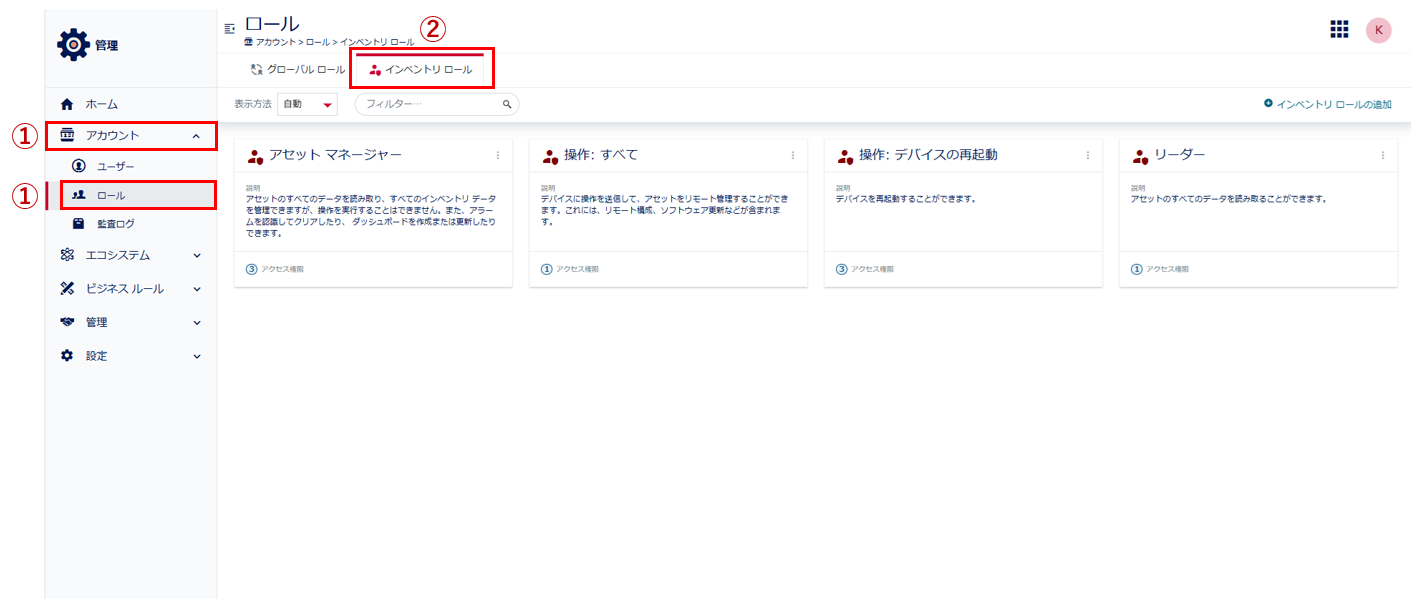The height and width of the screenshot is (616, 1419).
Task: Click the navigator collapse icon beside ロール title
Action: 230,29
